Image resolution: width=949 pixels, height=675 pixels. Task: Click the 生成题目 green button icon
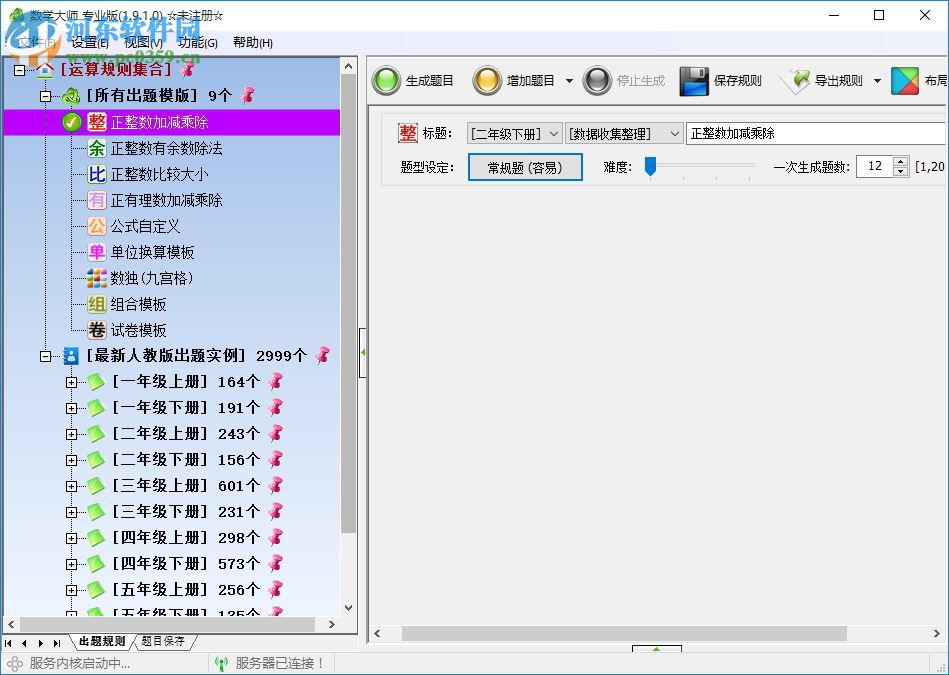386,80
